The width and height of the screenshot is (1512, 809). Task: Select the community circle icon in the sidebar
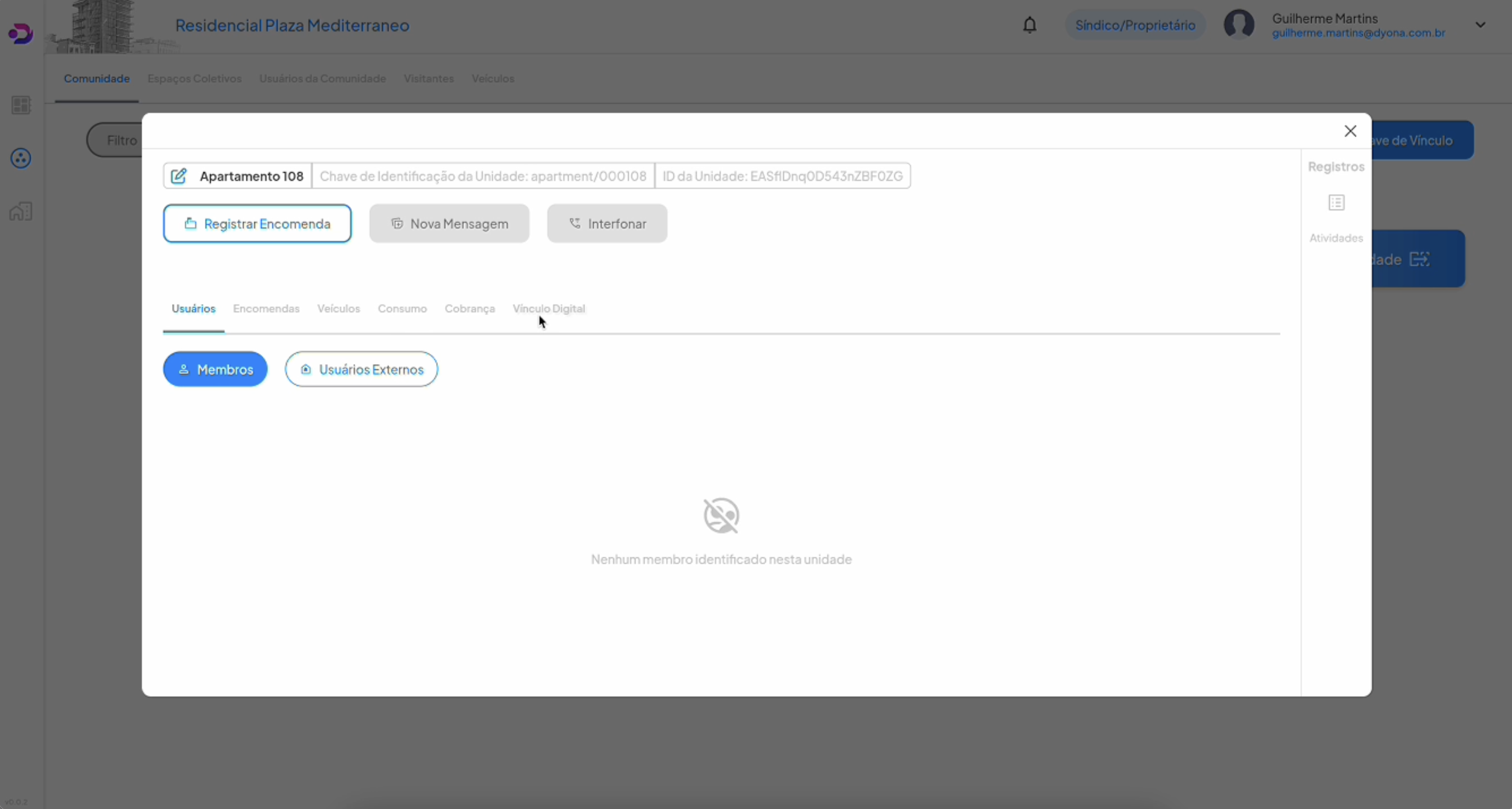point(20,158)
